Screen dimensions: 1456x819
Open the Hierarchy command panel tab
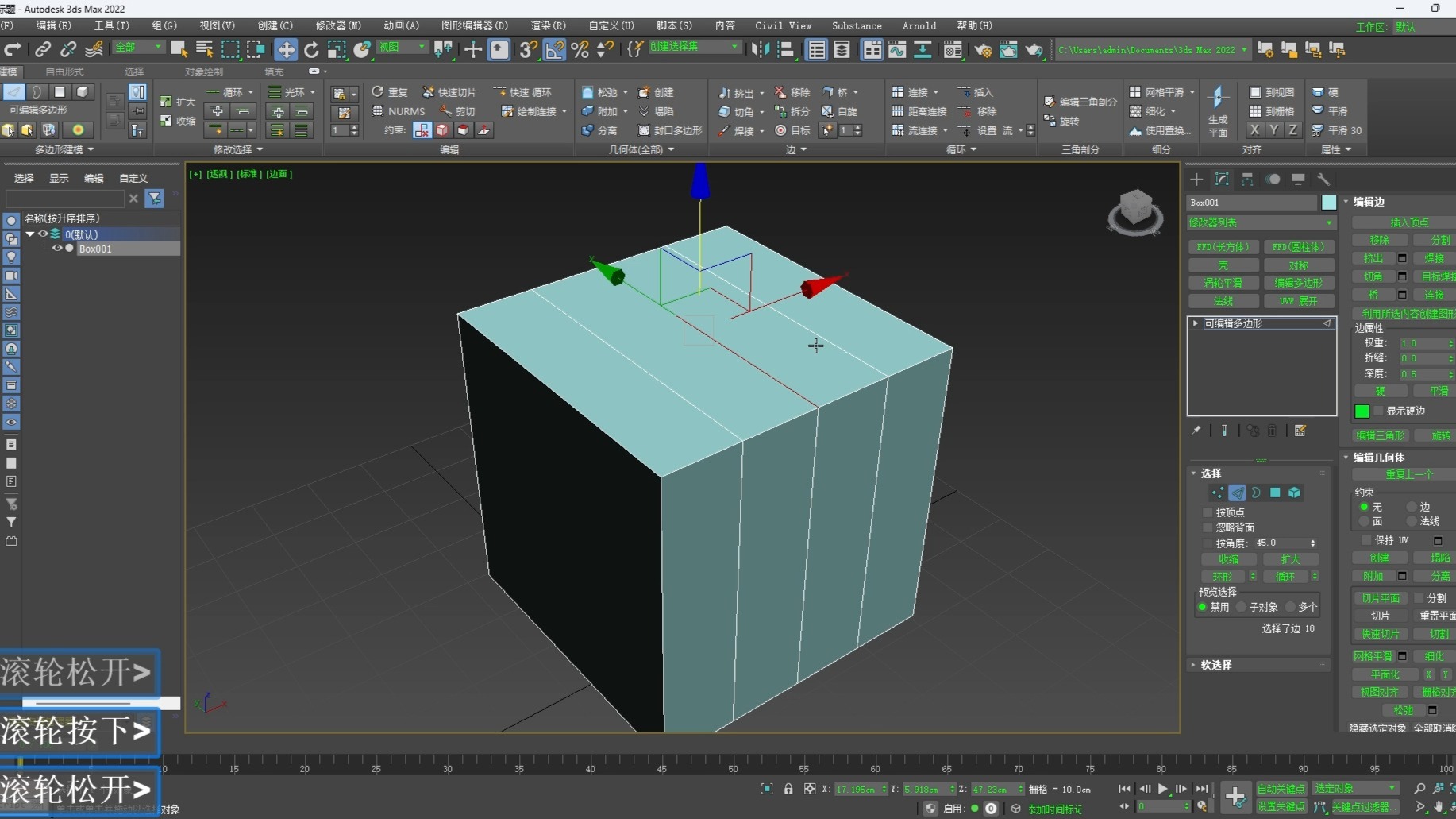tap(1247, 179)
